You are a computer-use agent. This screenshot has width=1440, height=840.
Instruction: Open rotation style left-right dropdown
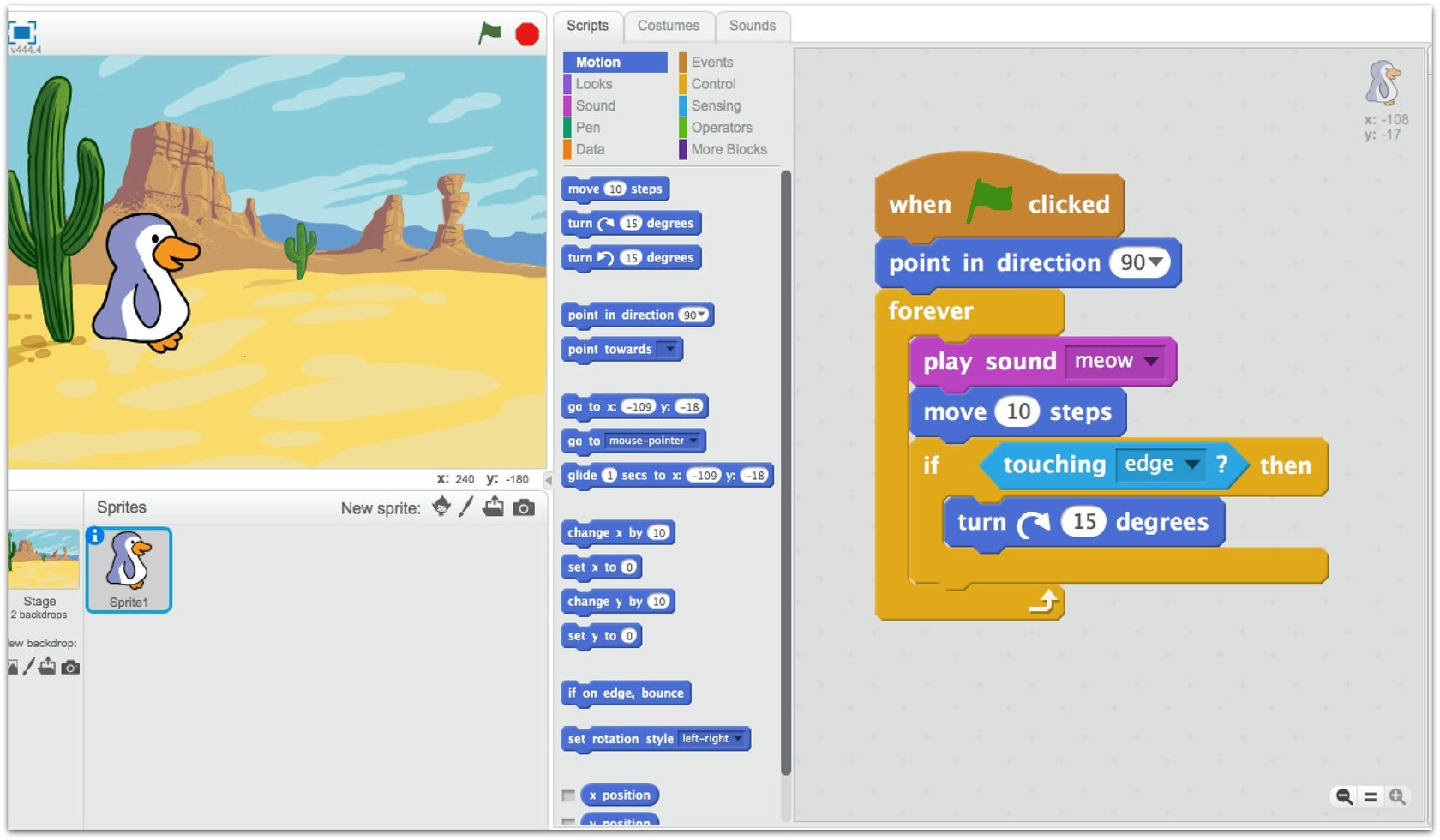738,738
